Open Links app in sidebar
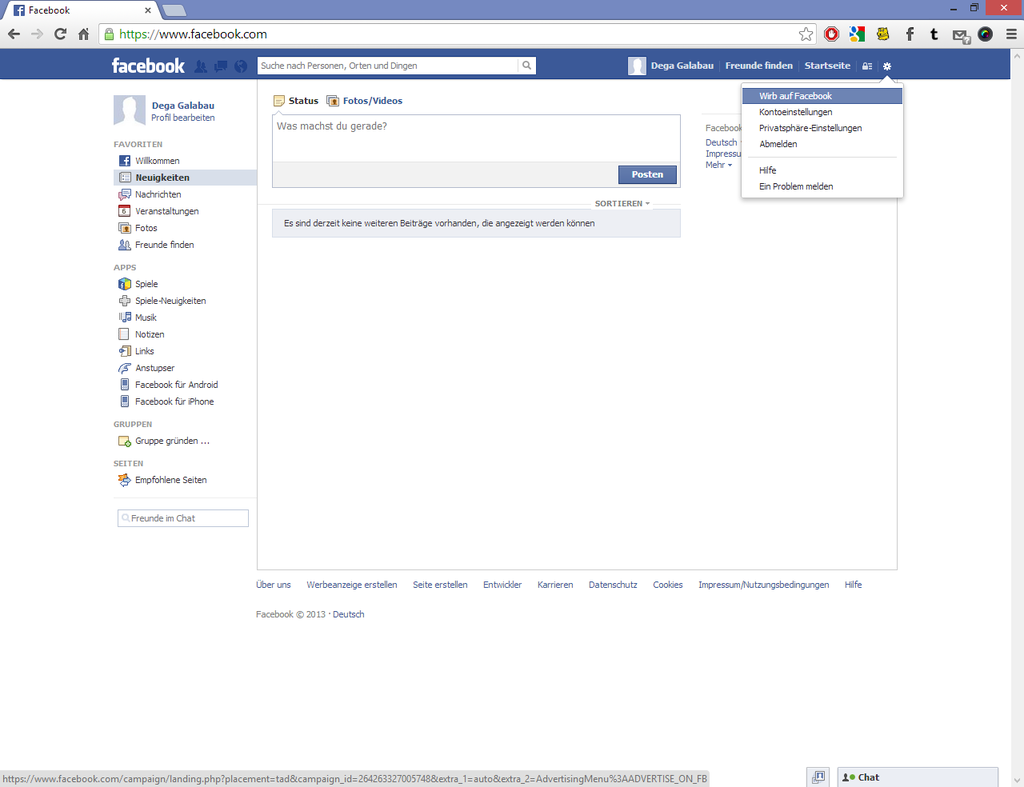Image resolution: width=1024 pixels, height=787 pixels. click(x=144, y=351)
